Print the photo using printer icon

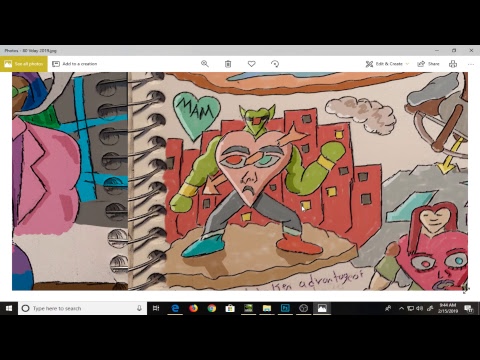coord(453,64)
